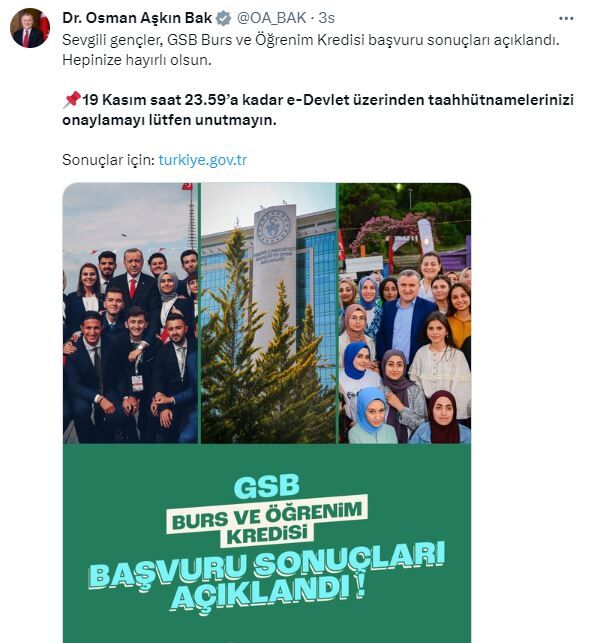Open the right photo of young women group
592x643 pixels.
point(405,313)
